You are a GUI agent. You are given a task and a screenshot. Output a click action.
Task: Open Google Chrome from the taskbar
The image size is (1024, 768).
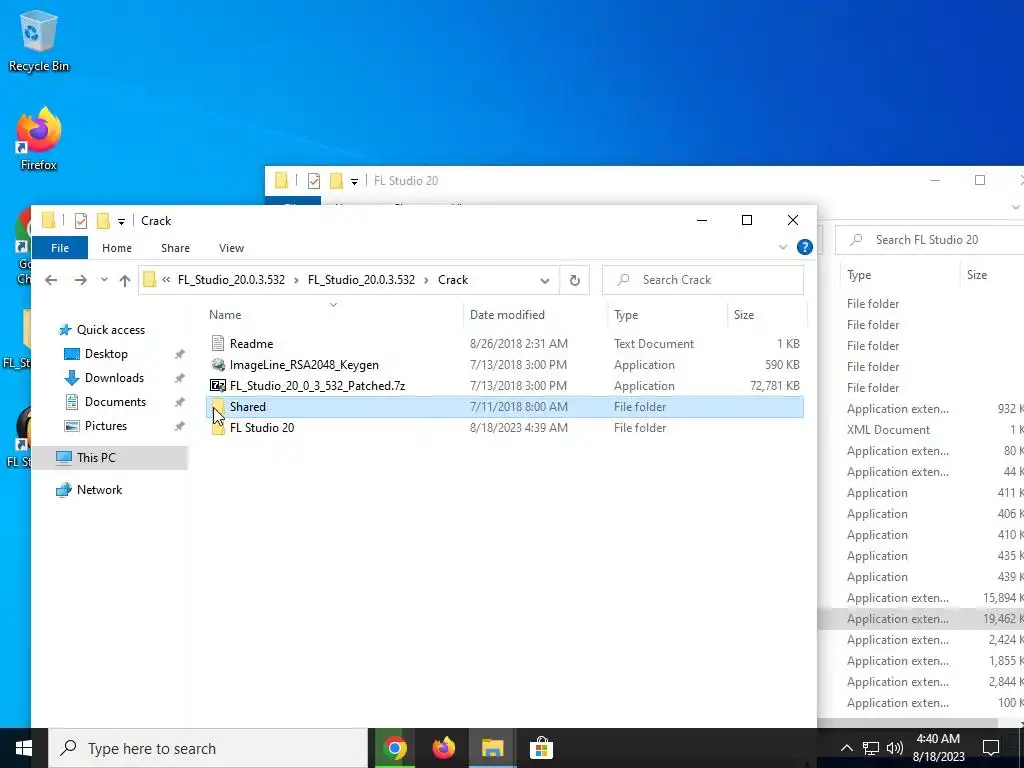[394, 748]
